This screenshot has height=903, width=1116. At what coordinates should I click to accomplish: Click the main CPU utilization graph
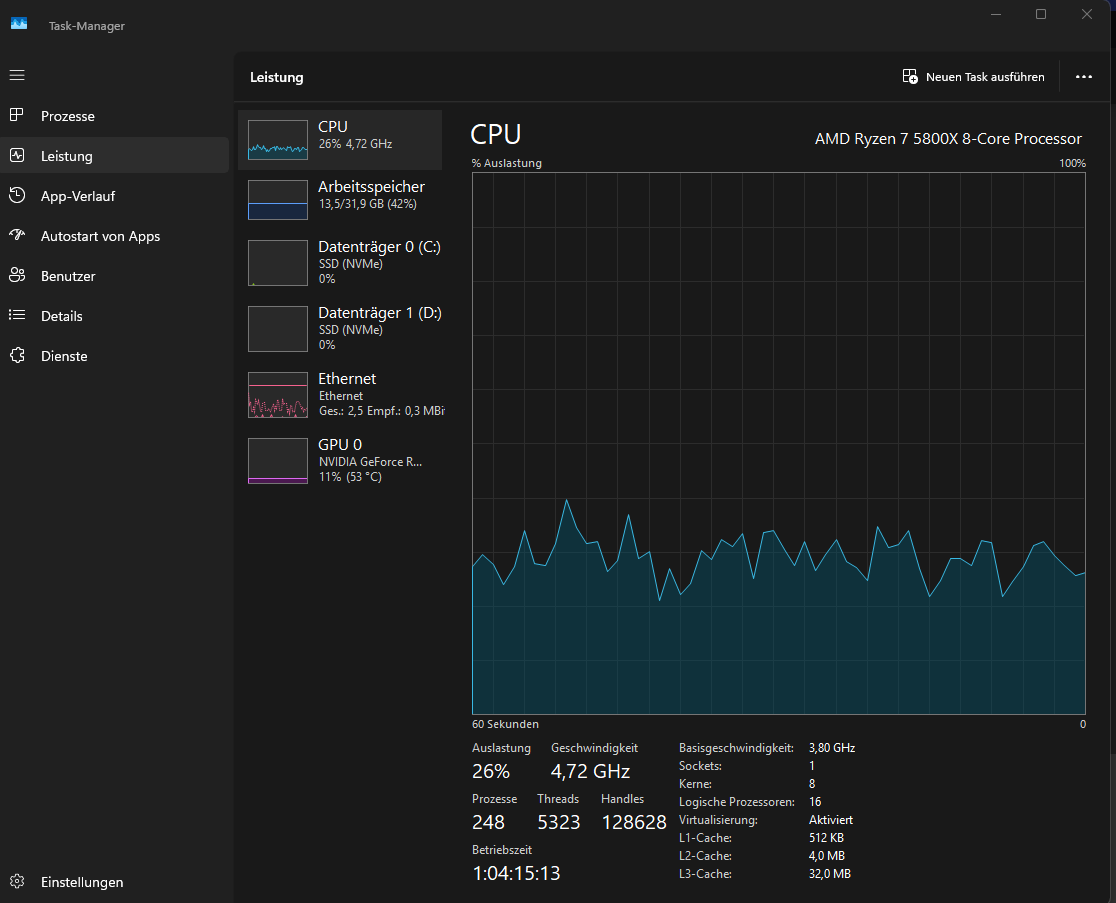coord(779,443)
